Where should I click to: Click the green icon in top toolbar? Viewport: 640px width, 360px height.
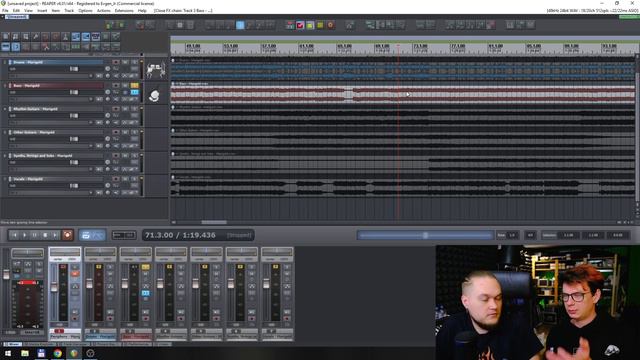(310, 25)
